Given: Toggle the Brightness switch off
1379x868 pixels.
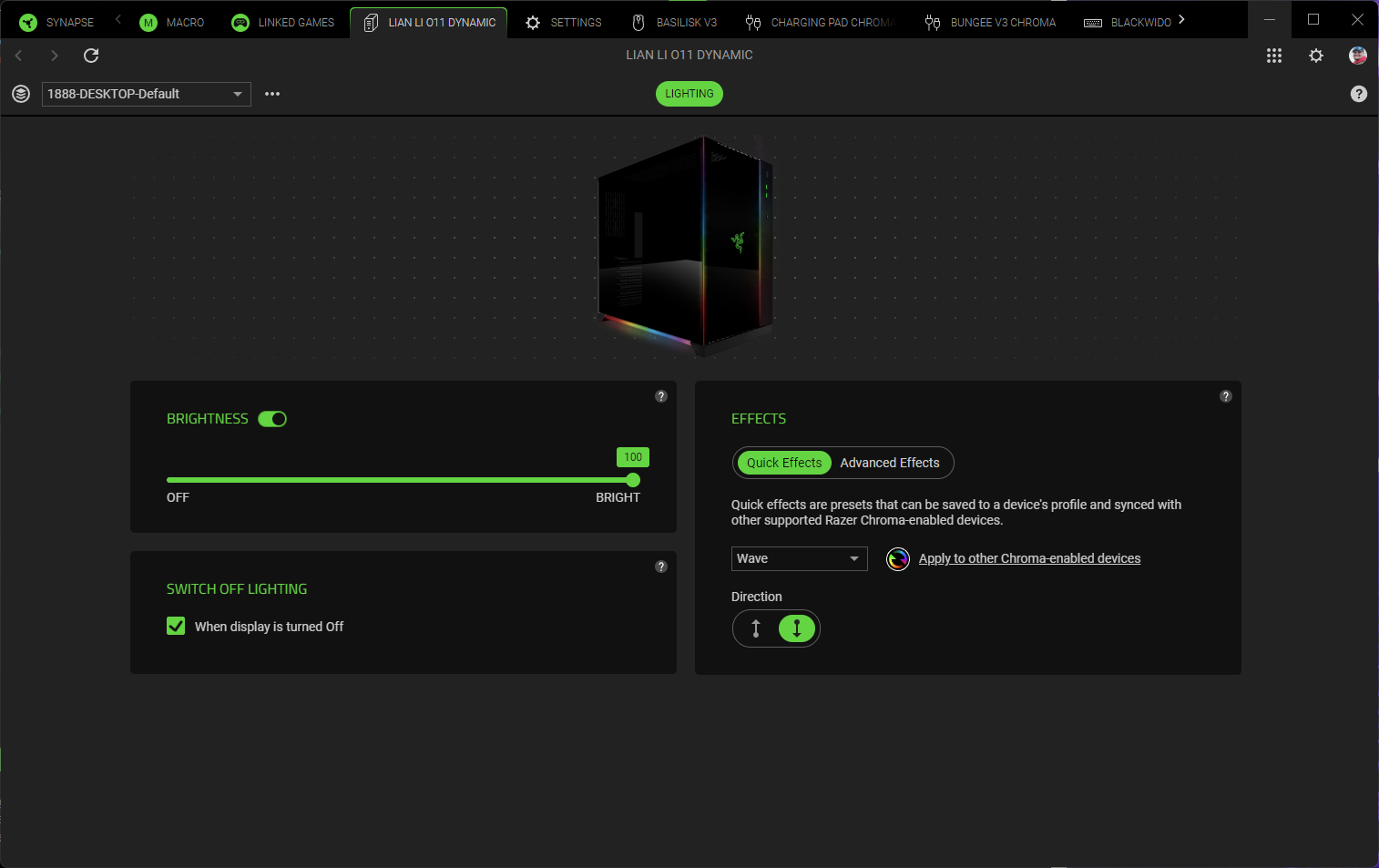Looking at the screenshot, I should click(x=272, y=419).
